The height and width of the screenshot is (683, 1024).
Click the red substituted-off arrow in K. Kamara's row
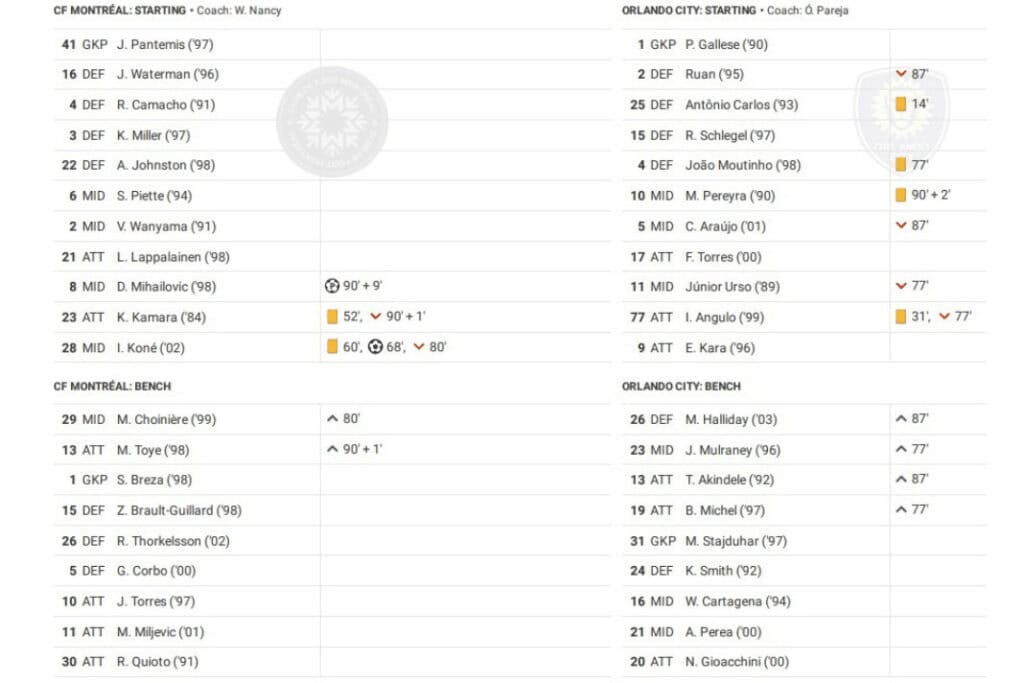[x=376, y=317]
